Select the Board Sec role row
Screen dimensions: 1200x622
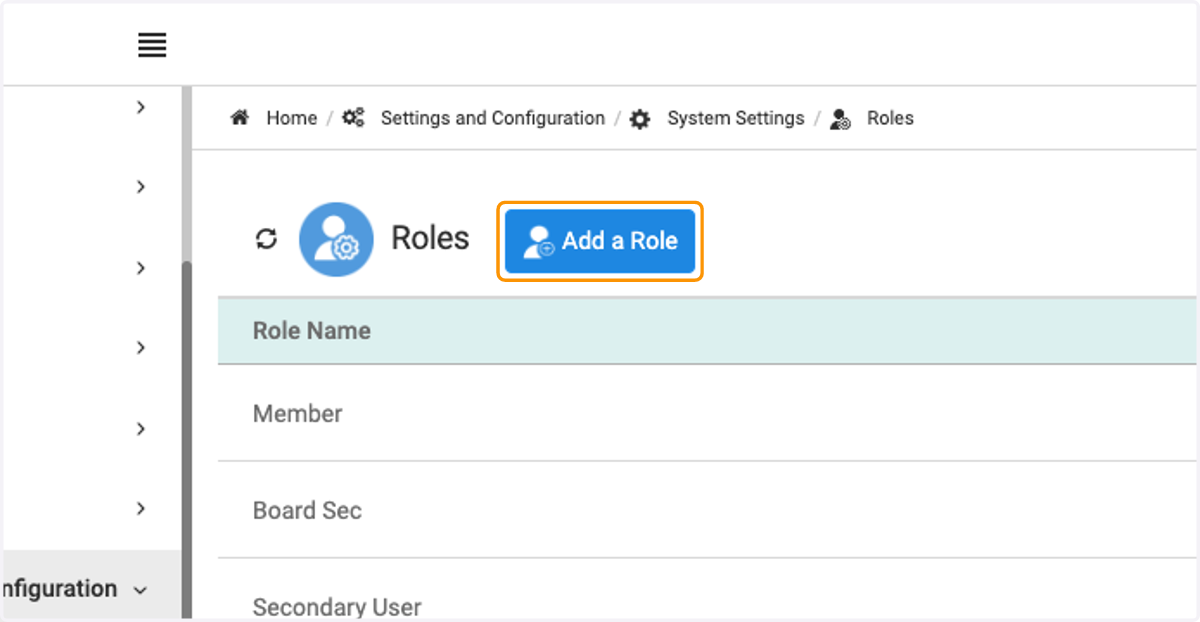(x=708, y=510)
